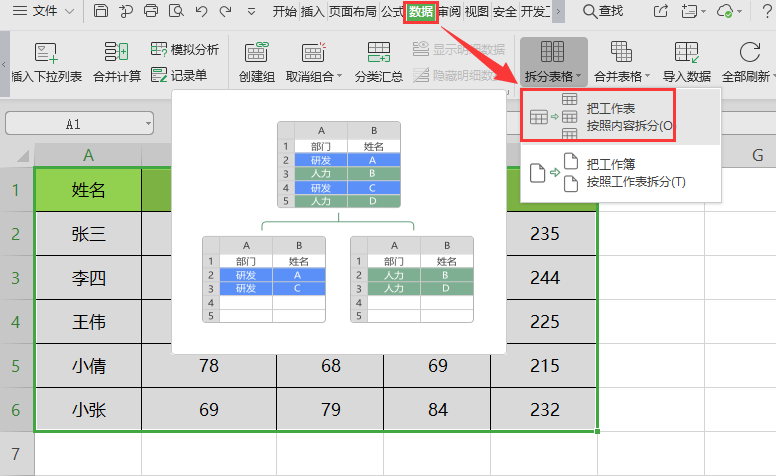This screenshot has height=476, width=776.
Task: Expand the Name Box dropdown arrow
Action: (148, 124)
